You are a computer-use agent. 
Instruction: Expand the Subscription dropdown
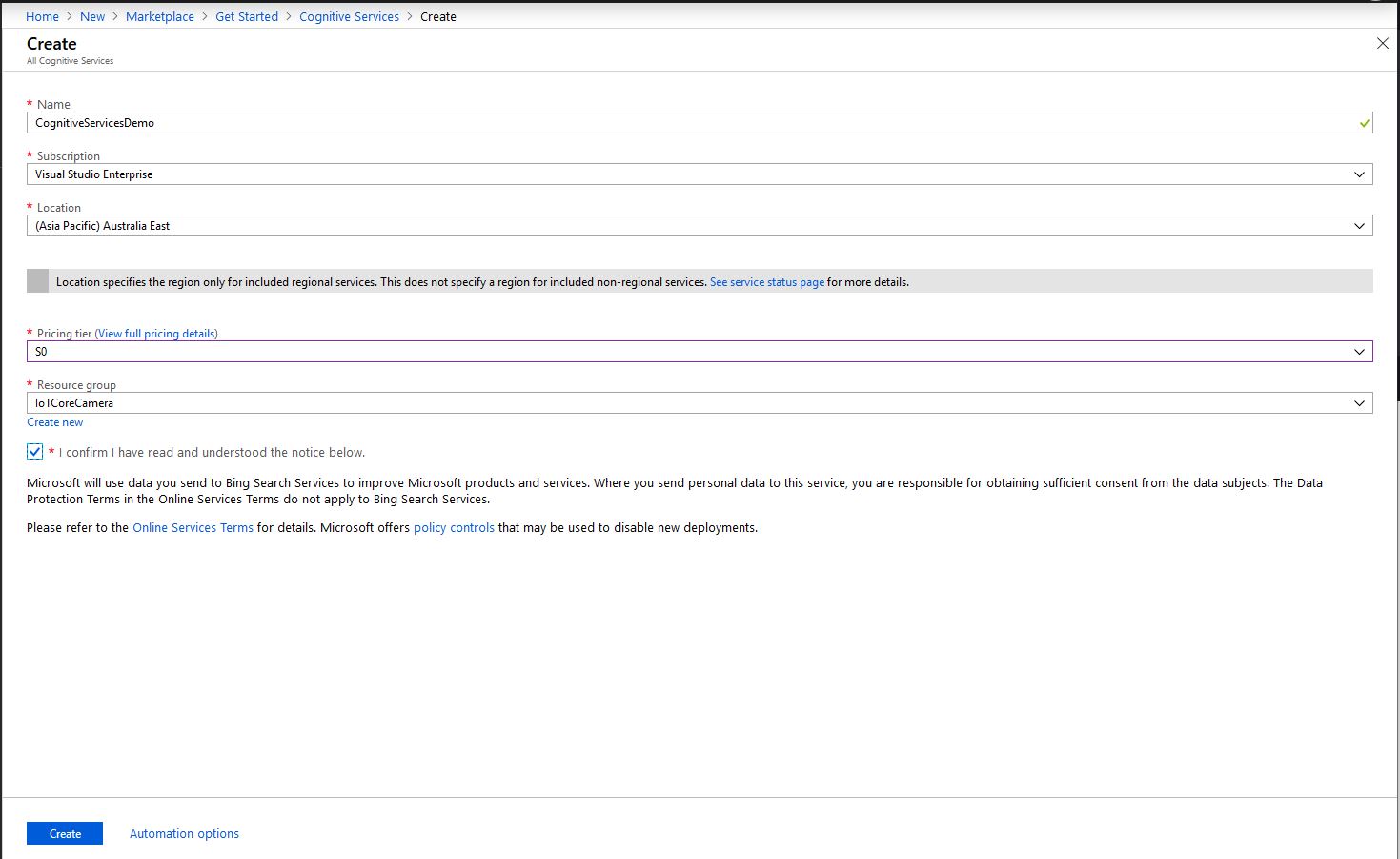(x=1359, y=174)
